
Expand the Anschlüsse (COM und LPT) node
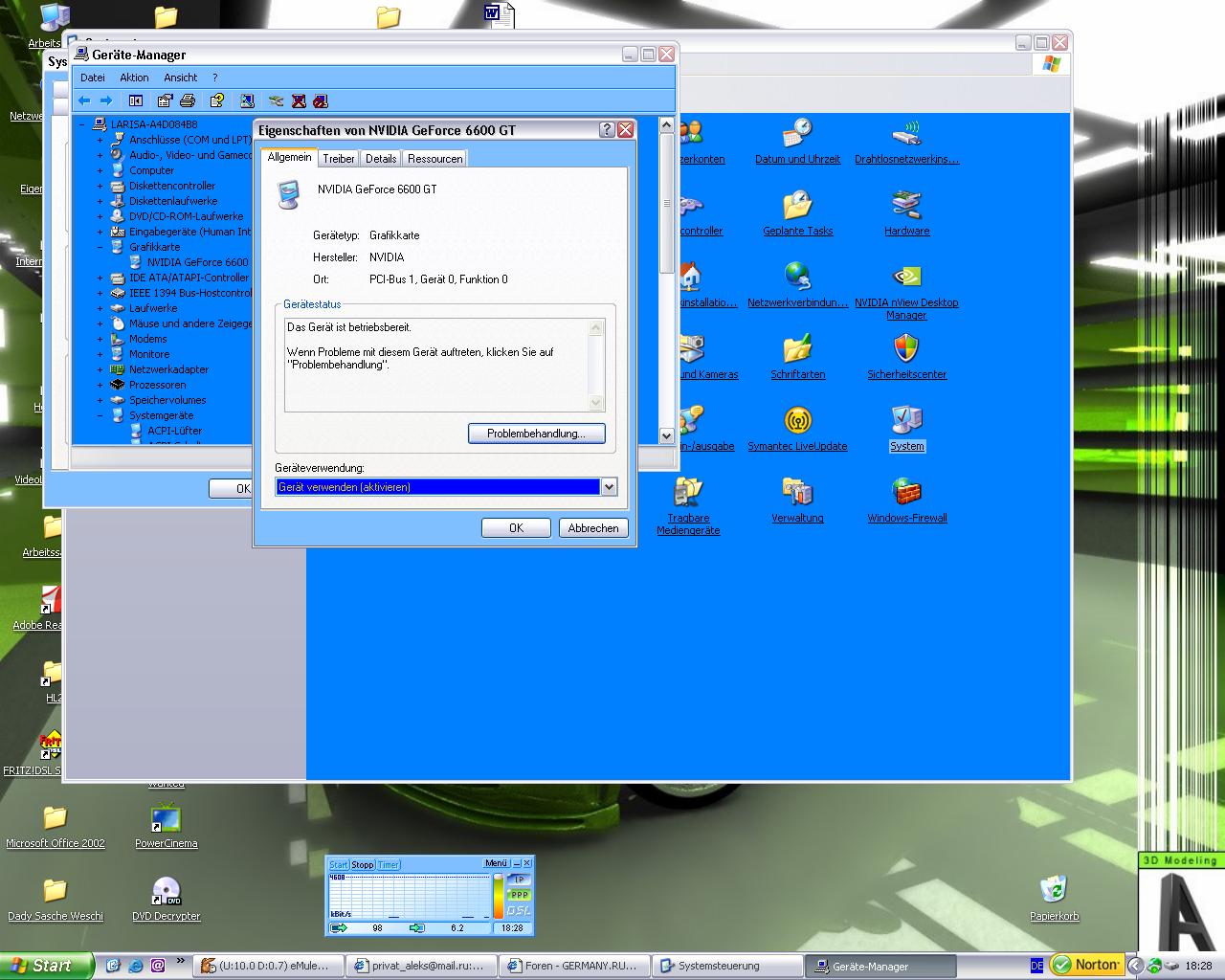point(100,140)
